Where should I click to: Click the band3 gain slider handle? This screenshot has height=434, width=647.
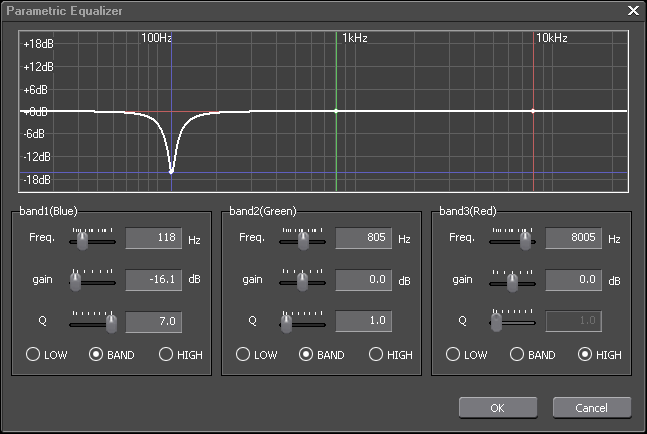click(x=513, y=282)
